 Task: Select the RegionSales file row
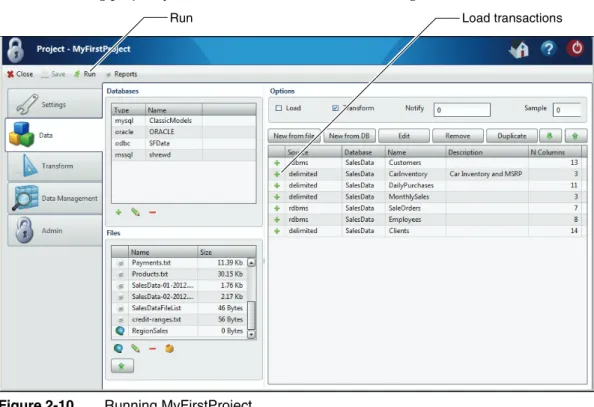pos(180,331)
